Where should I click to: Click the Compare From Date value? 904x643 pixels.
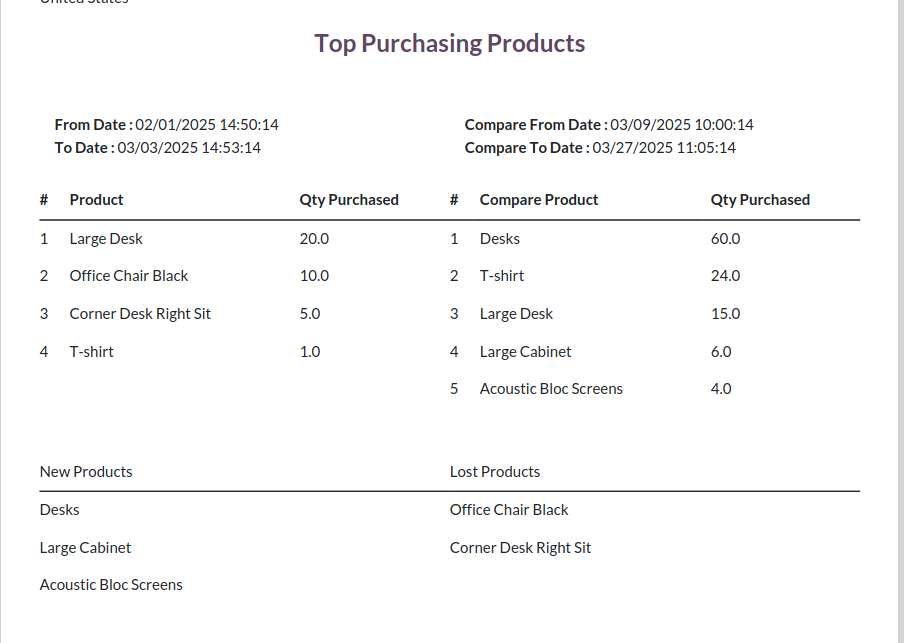(x=682, y=125)
